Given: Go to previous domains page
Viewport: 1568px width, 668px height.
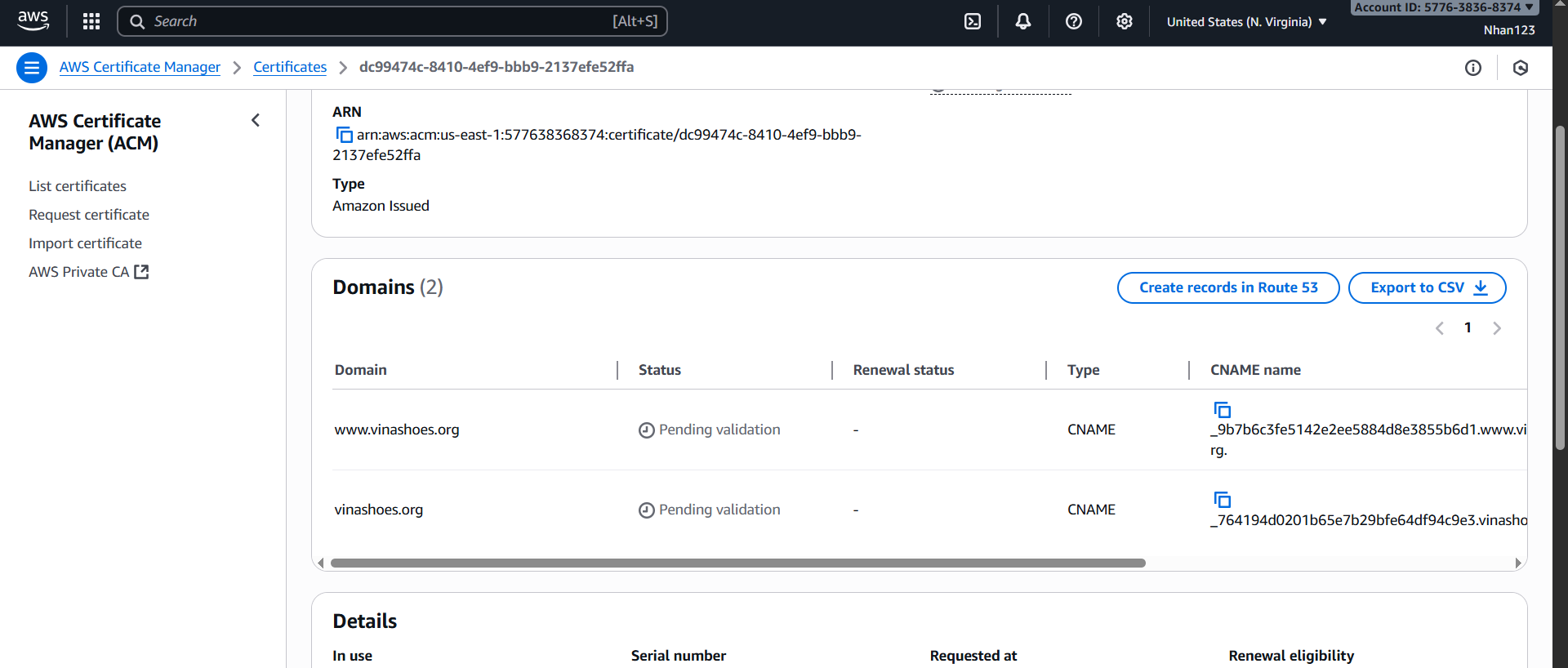Looking at the screenshot, I should pyautogui.click(x=1440, y=328).
